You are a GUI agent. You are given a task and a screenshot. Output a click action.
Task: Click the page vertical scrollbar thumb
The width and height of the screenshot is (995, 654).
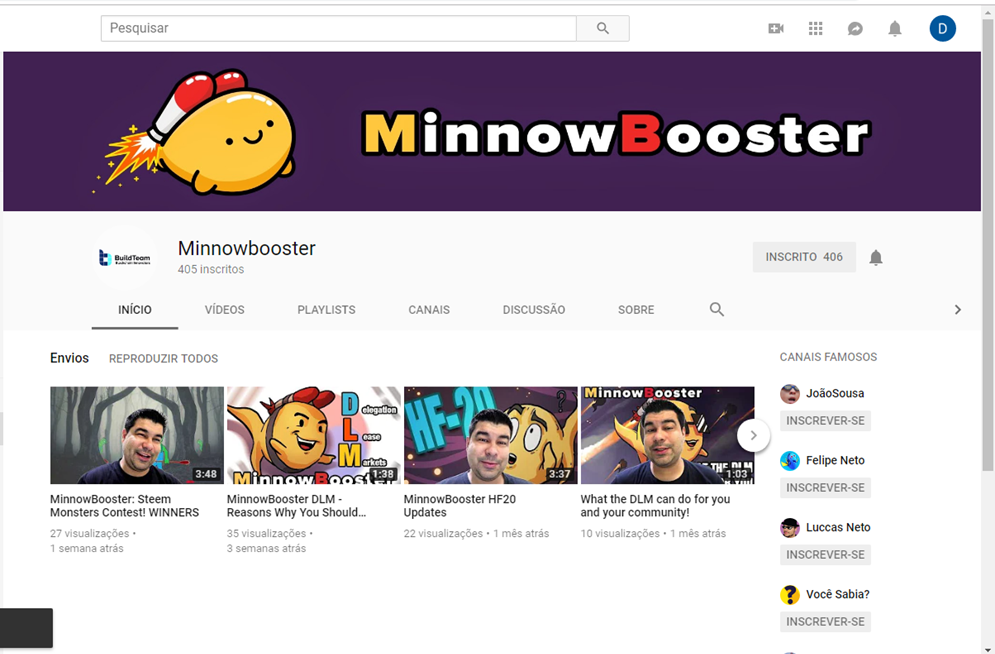click(987, 244)
